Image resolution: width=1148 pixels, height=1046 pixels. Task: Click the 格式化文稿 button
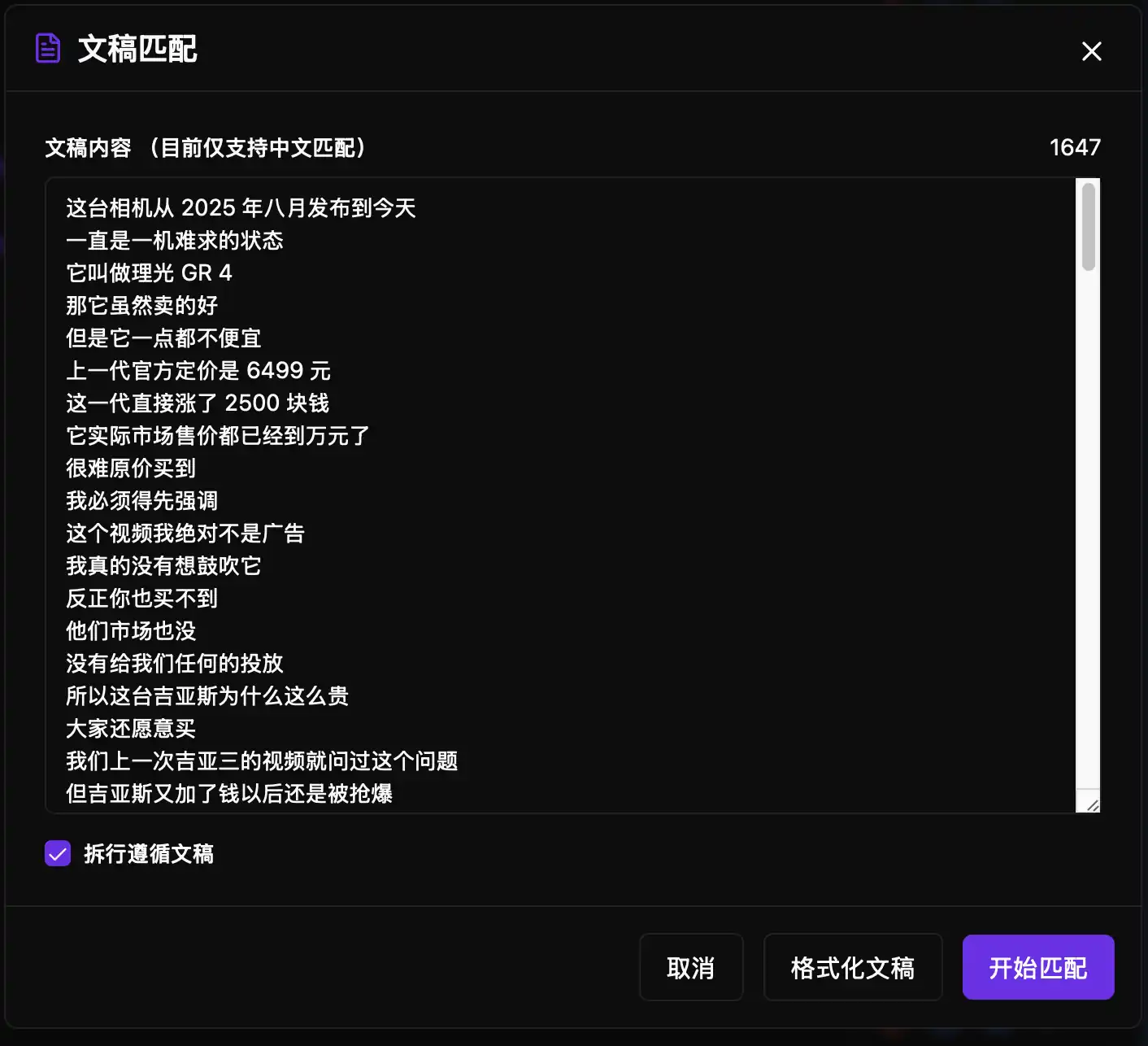pos(852,967)
